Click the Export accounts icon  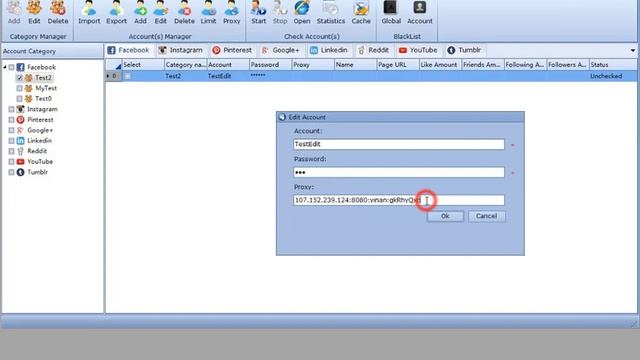[x=116, y=12]
